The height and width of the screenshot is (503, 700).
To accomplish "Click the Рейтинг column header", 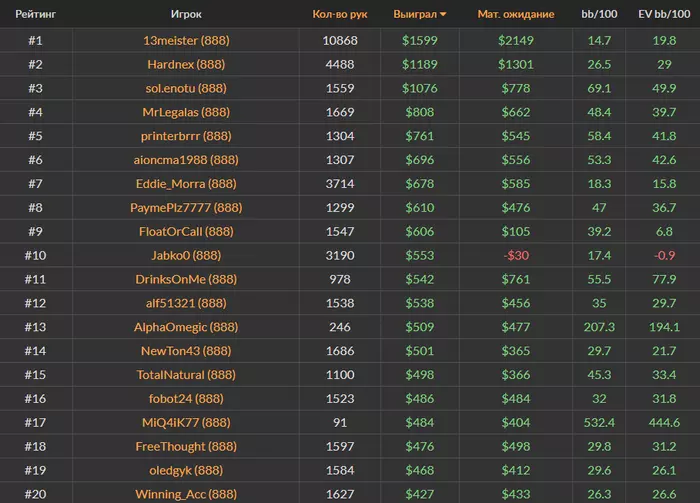I will 35,15.
